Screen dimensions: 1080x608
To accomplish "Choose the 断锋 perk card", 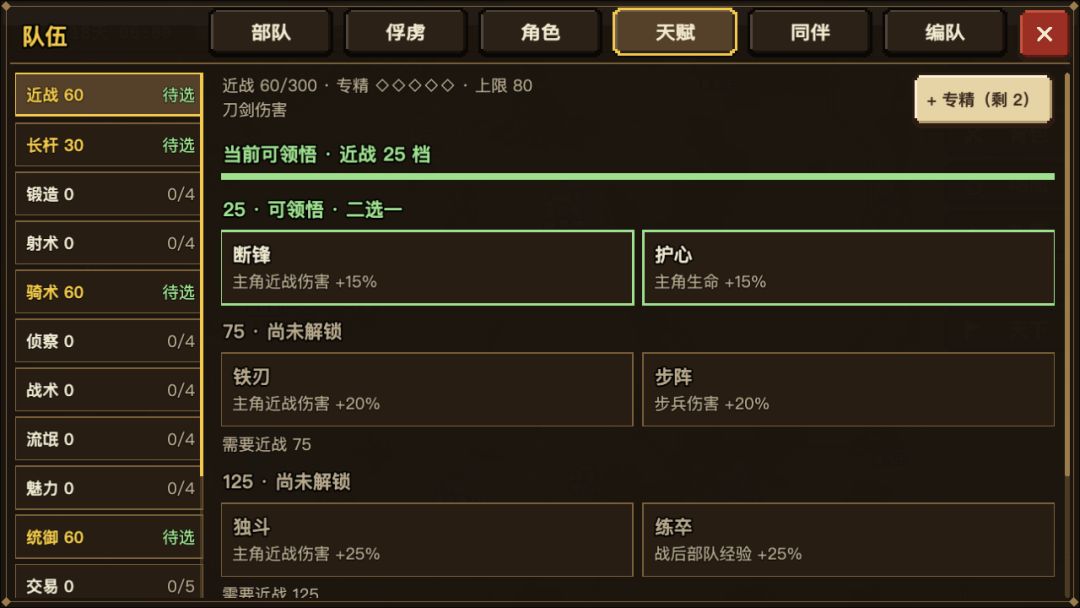I will (x=427, y=268).
